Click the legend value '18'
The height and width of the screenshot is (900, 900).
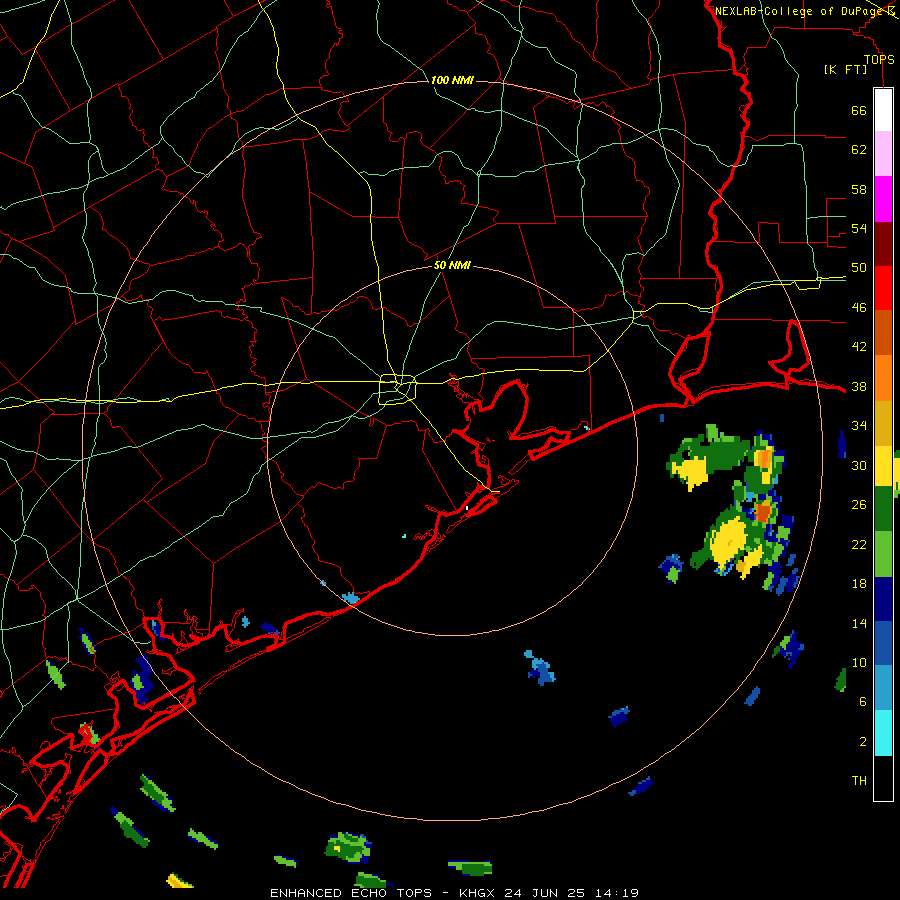click(859, 584)
